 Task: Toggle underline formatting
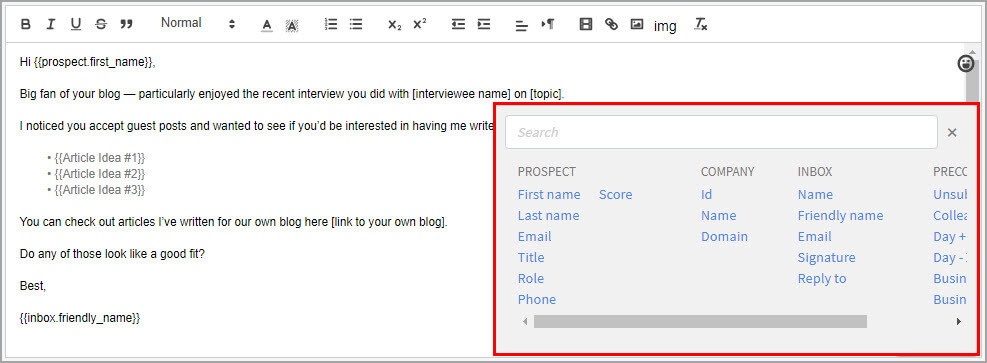[x=76, y=25]
